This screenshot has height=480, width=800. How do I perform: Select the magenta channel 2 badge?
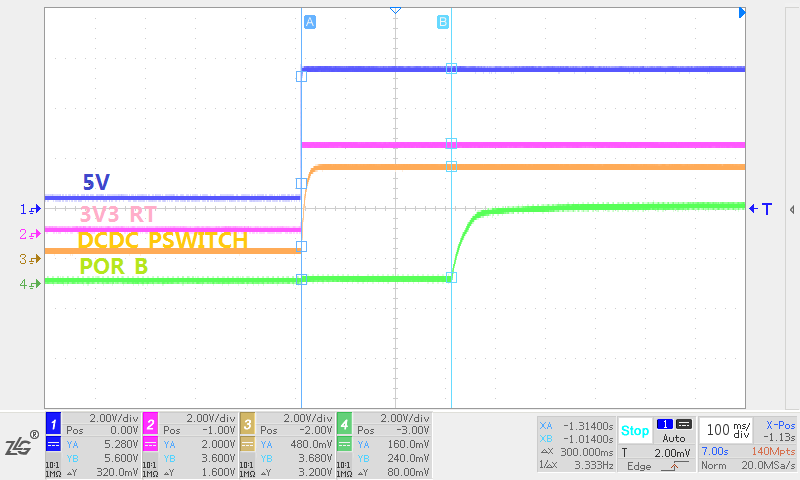(x=151, y=424)
